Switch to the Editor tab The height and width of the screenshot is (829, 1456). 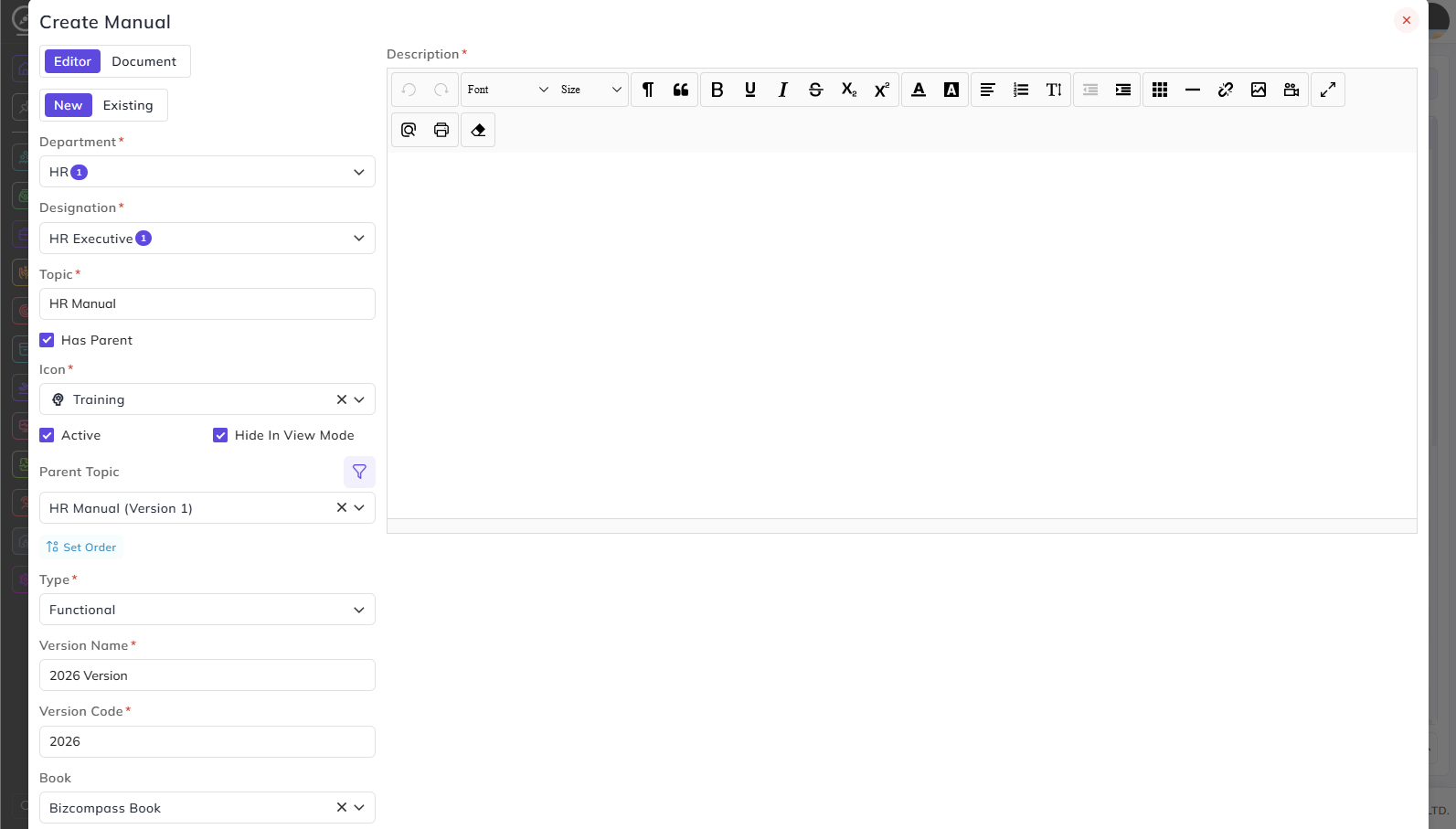point(72,61)
